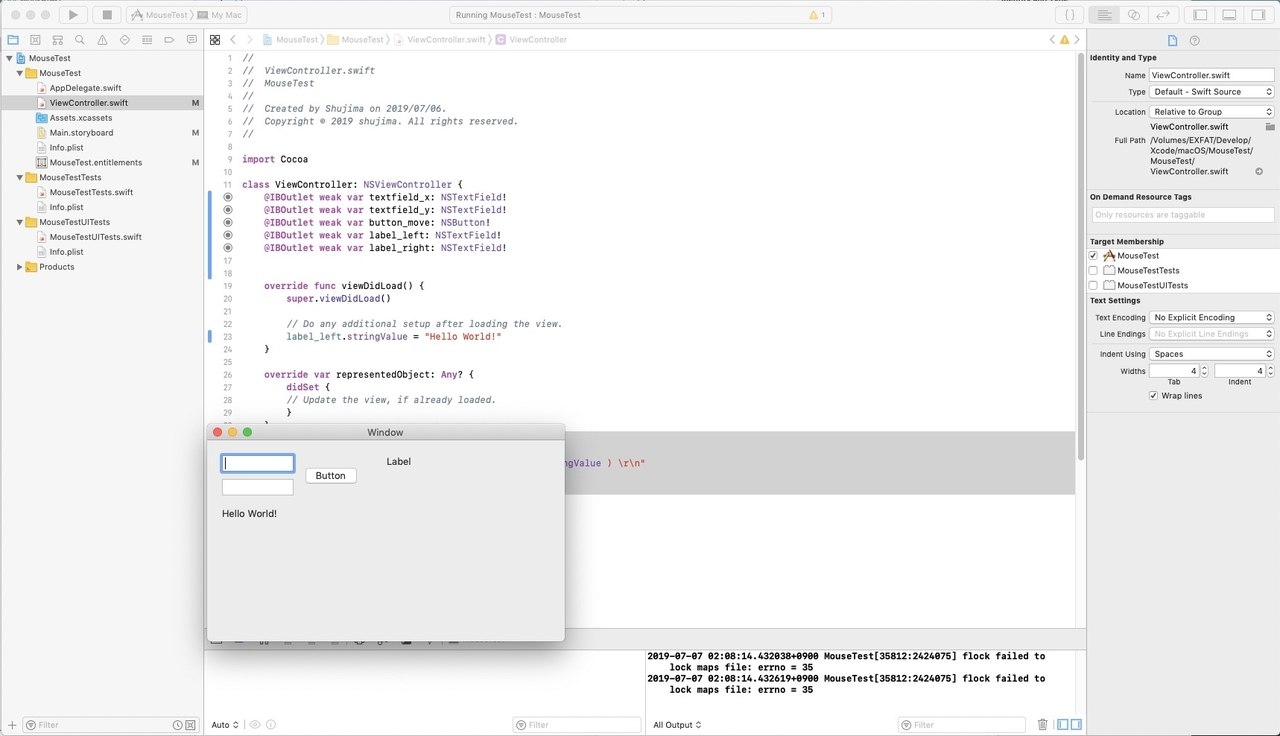Go back in editor history

coord(233,40)
